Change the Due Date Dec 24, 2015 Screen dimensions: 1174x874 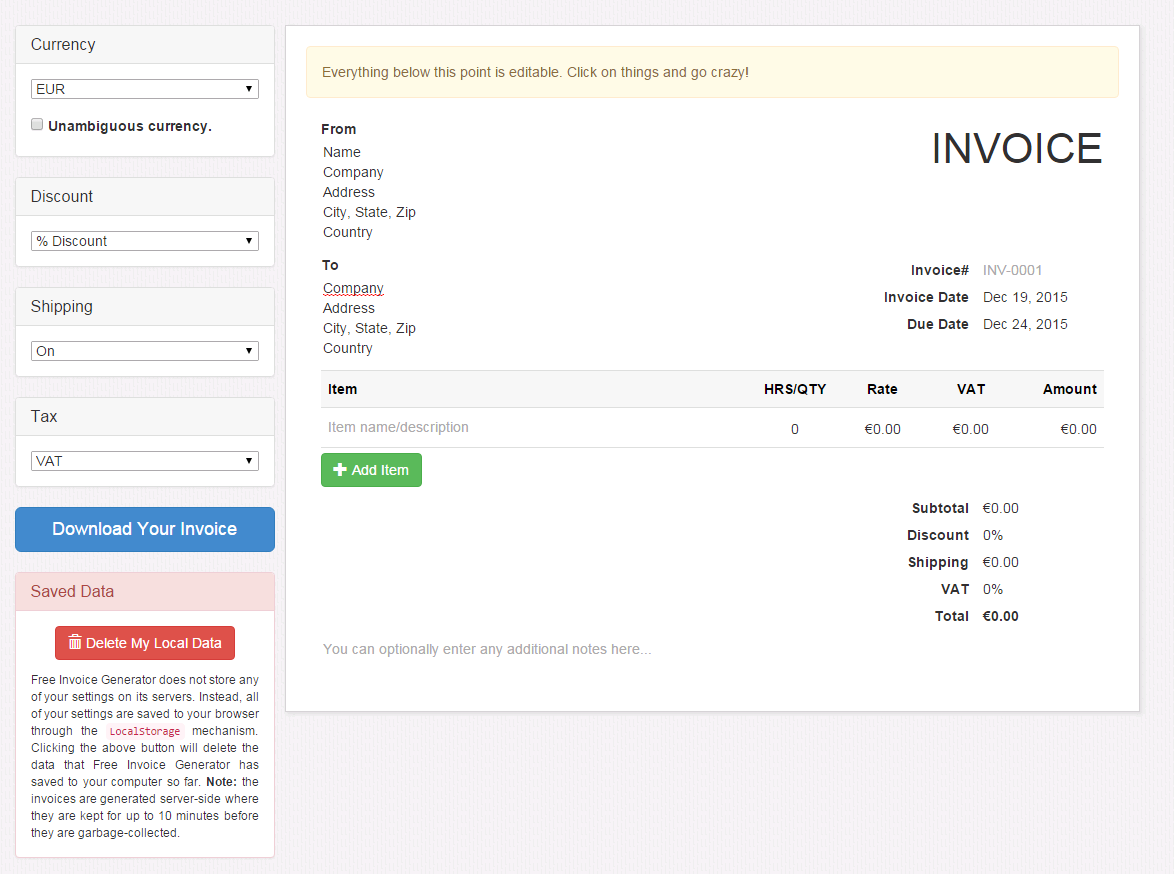(1024, 324)
